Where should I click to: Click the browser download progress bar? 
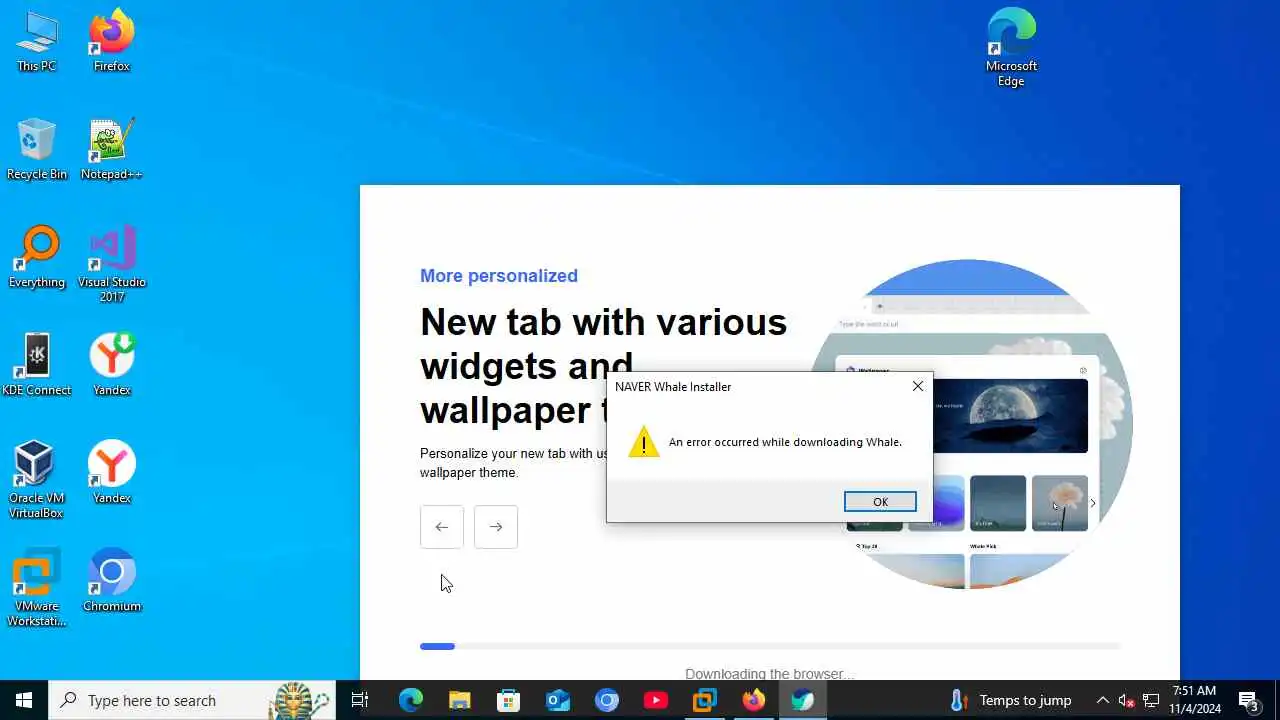(770, 647)
